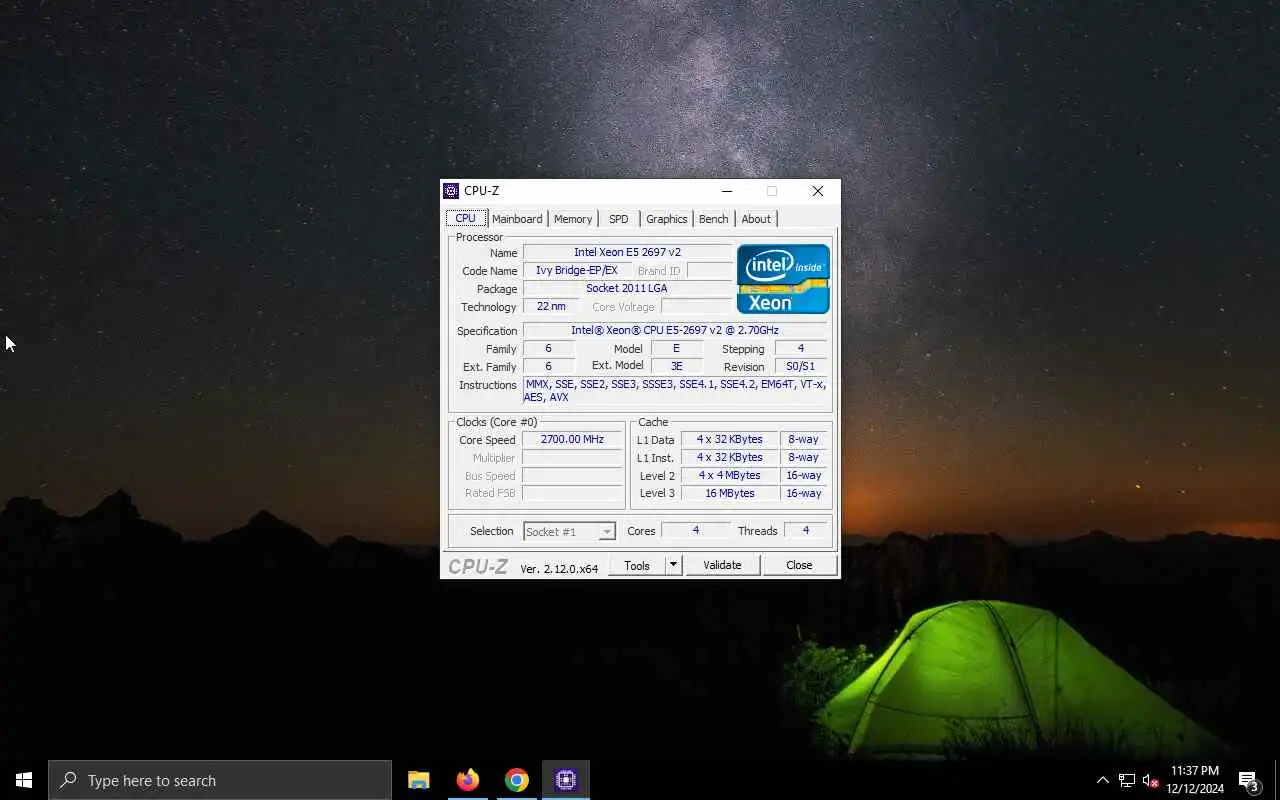Minimize the CPU-Z window
This screenshot has height=800, width=1280.
[x=727, y=191]
